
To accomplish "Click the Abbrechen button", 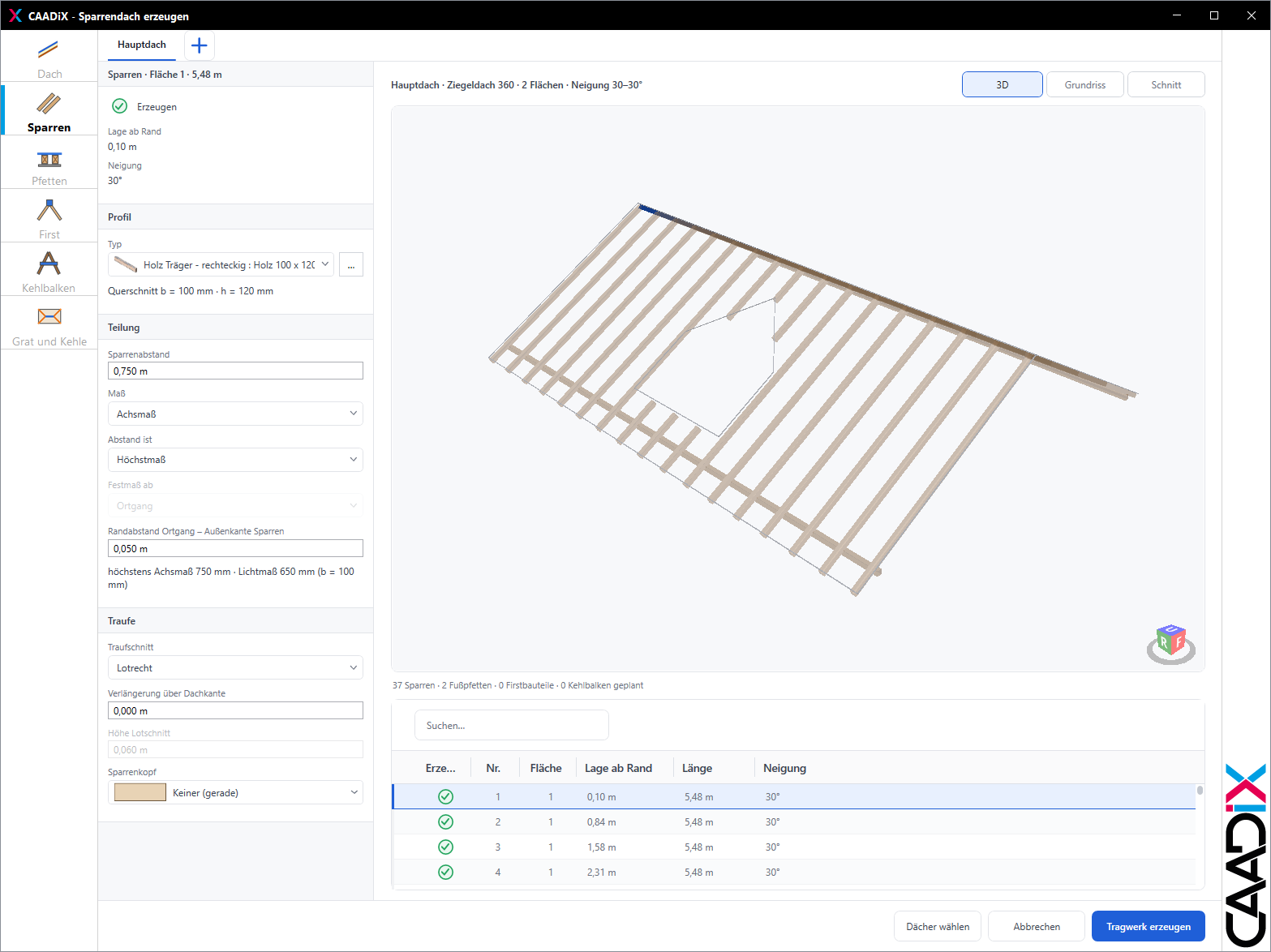I will coord(1037,926).
